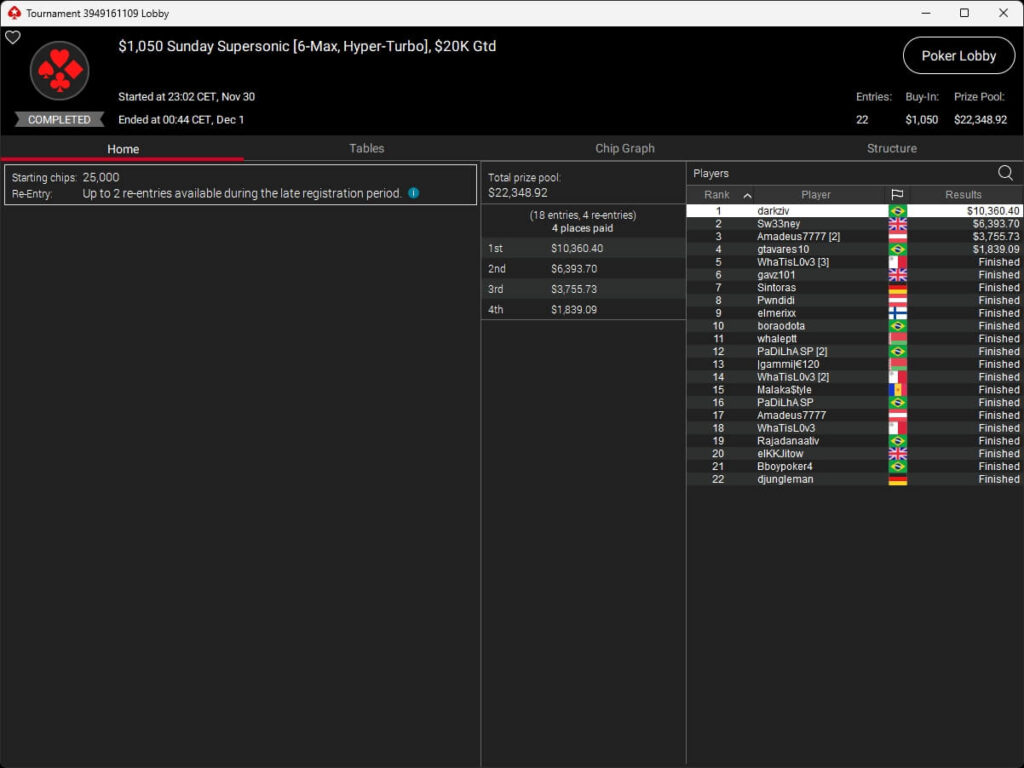The width and height of the screenshot is (1024, 768).
Task: Click the flag next to Malaka$tyle
Action: [897, 390]
